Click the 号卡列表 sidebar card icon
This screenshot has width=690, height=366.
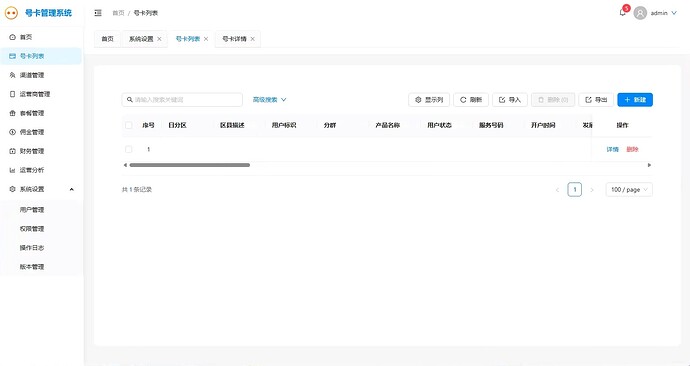coord(12,56)
